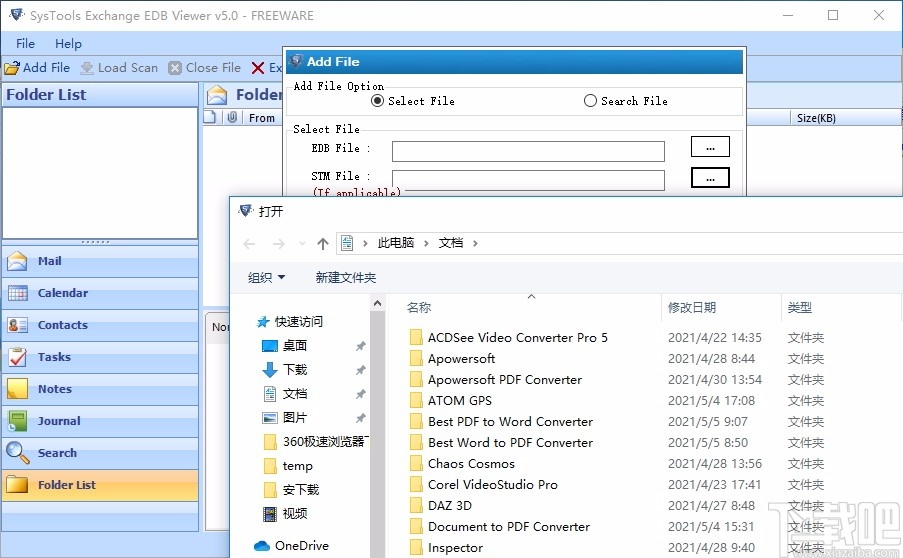Click 此电脑 in the address breadcrumb
The height and width of the screenshot is (558, 903).
396,243
